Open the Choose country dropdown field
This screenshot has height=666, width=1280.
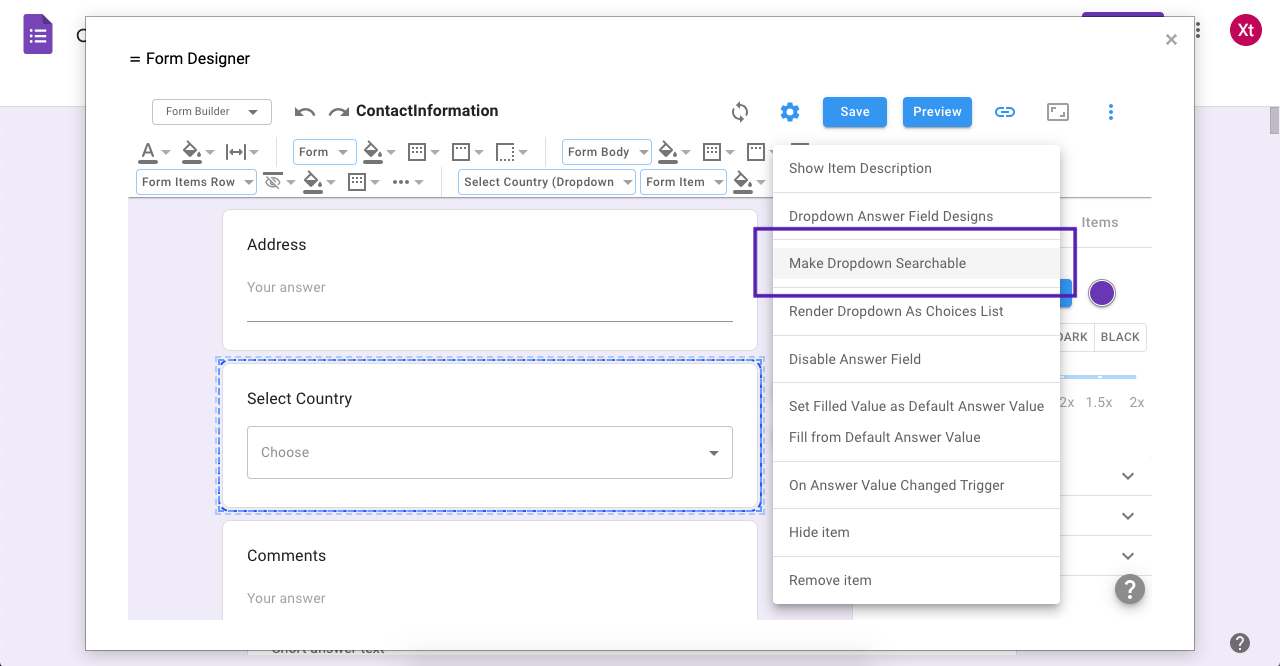pos(490,452)
